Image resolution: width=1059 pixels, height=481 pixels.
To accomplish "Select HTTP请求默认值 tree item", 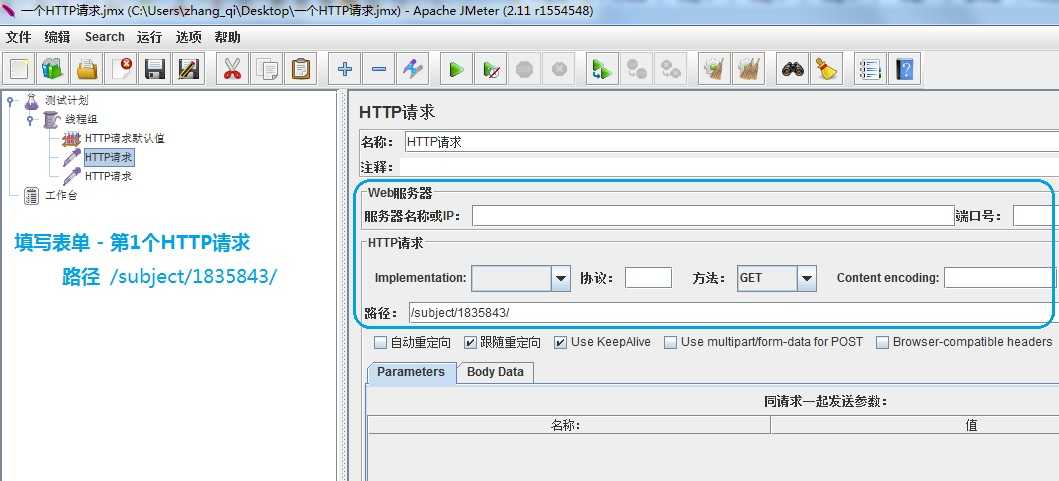I will 124,138.
